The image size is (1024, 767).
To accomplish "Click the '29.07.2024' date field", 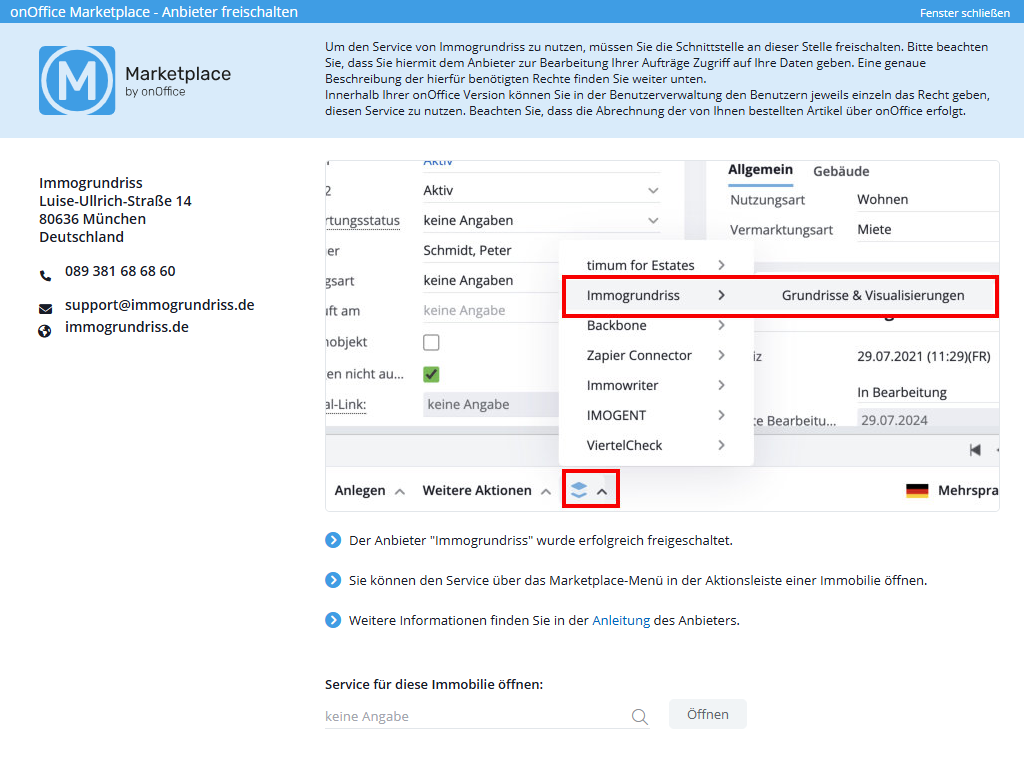I will (x=928, y=420).
